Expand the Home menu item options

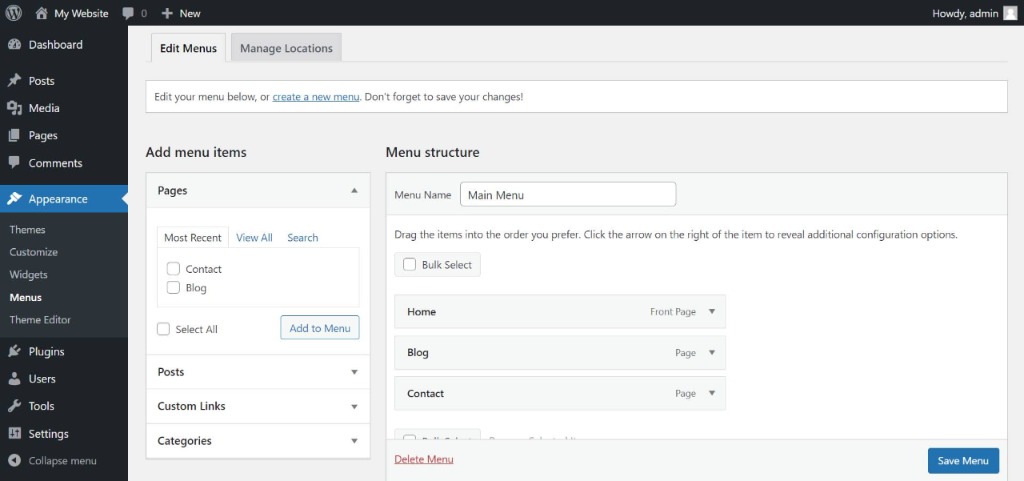click(x=712, y=312)
